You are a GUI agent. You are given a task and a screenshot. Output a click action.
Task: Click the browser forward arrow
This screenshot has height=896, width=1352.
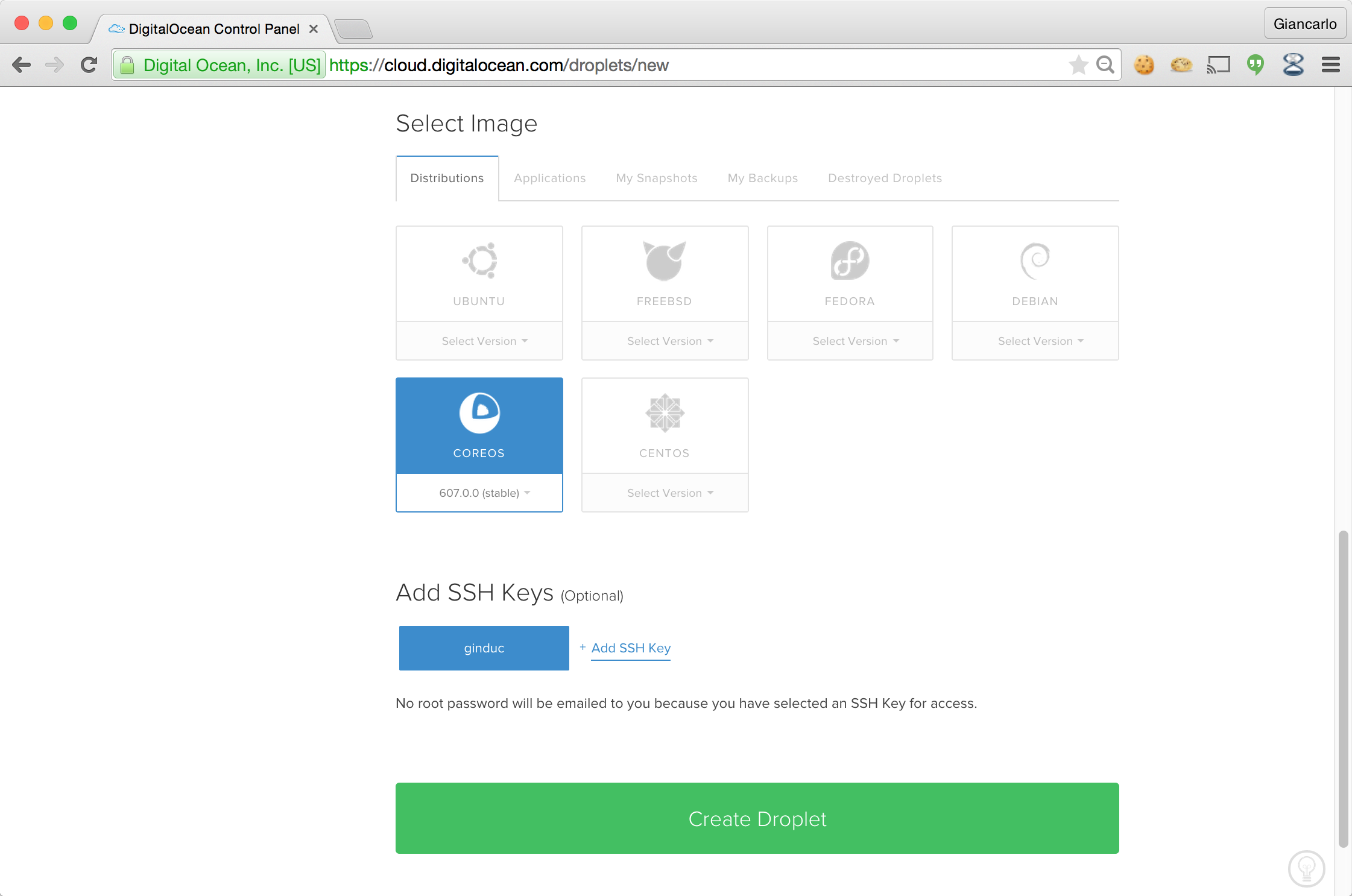[x=55, y=65]
